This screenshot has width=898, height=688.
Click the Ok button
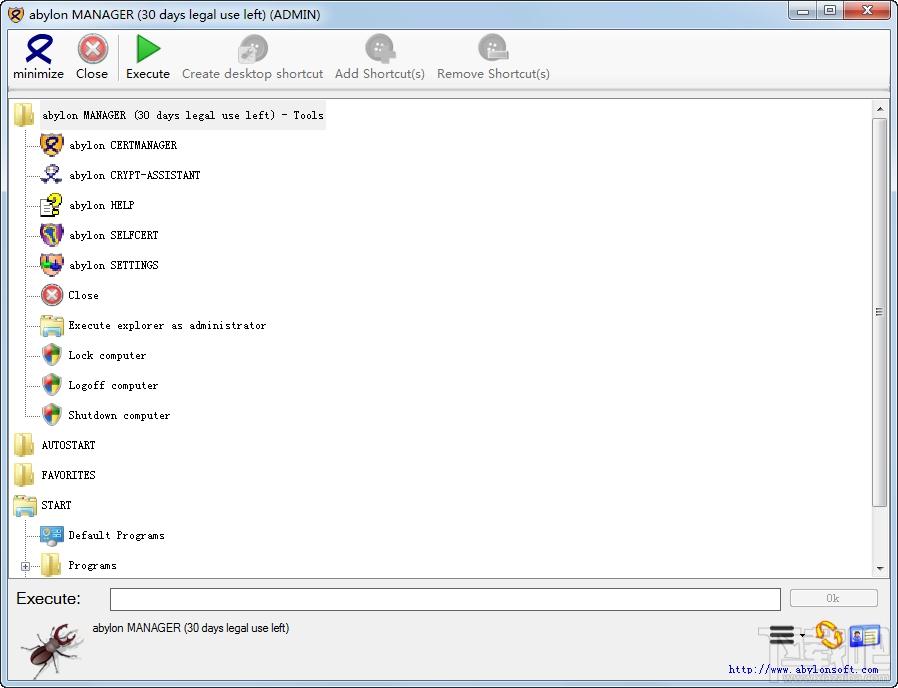[833, 598]
